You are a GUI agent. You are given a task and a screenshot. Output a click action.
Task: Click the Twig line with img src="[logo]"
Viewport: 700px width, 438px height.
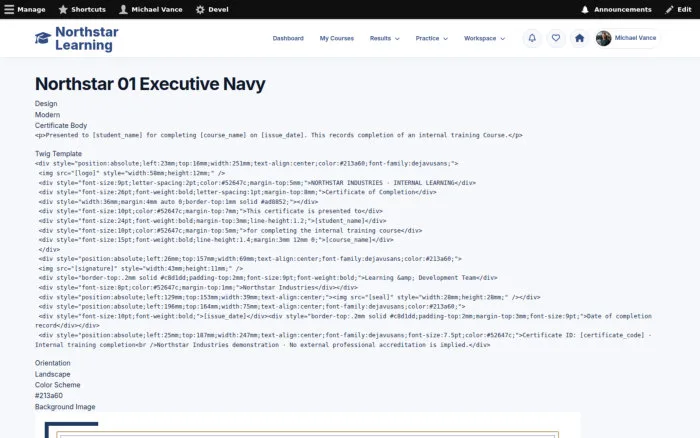[x=132, y=173]
